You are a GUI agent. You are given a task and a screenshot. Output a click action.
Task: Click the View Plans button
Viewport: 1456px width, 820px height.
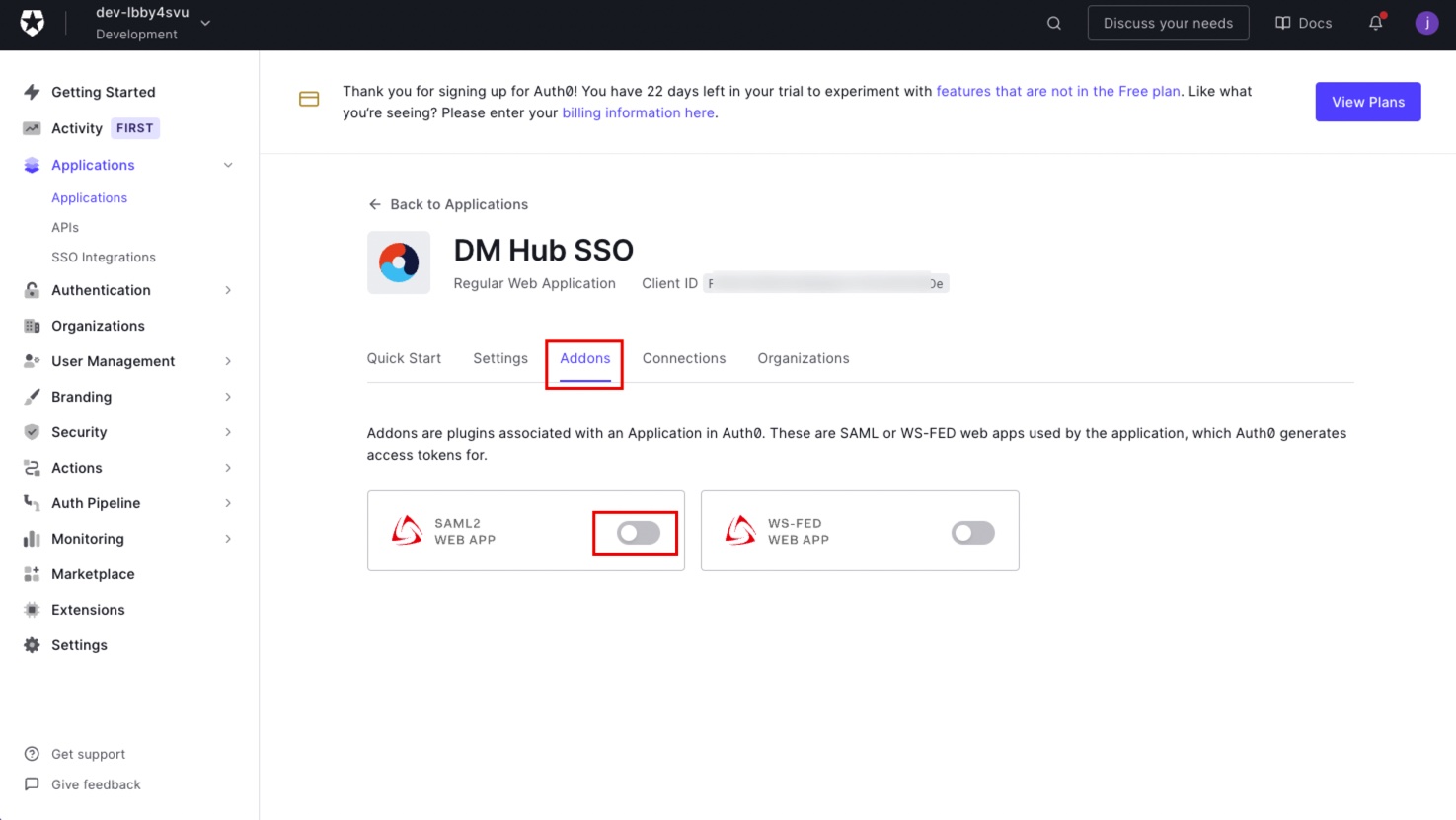[1368, 102]
